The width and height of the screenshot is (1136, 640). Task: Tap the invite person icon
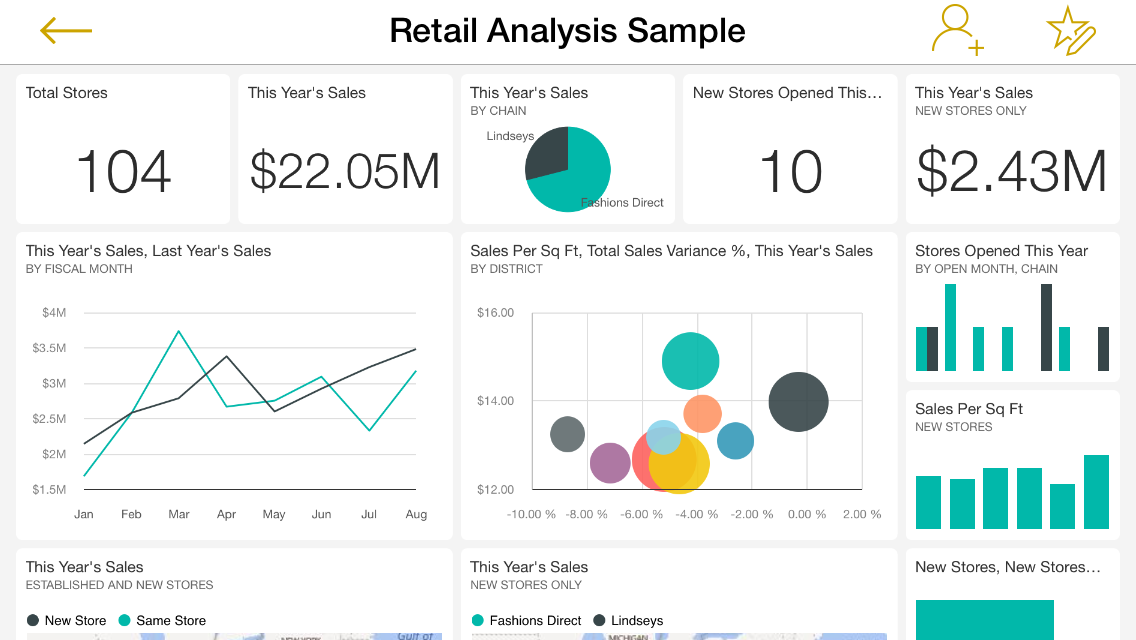click(x=957, y=30)
